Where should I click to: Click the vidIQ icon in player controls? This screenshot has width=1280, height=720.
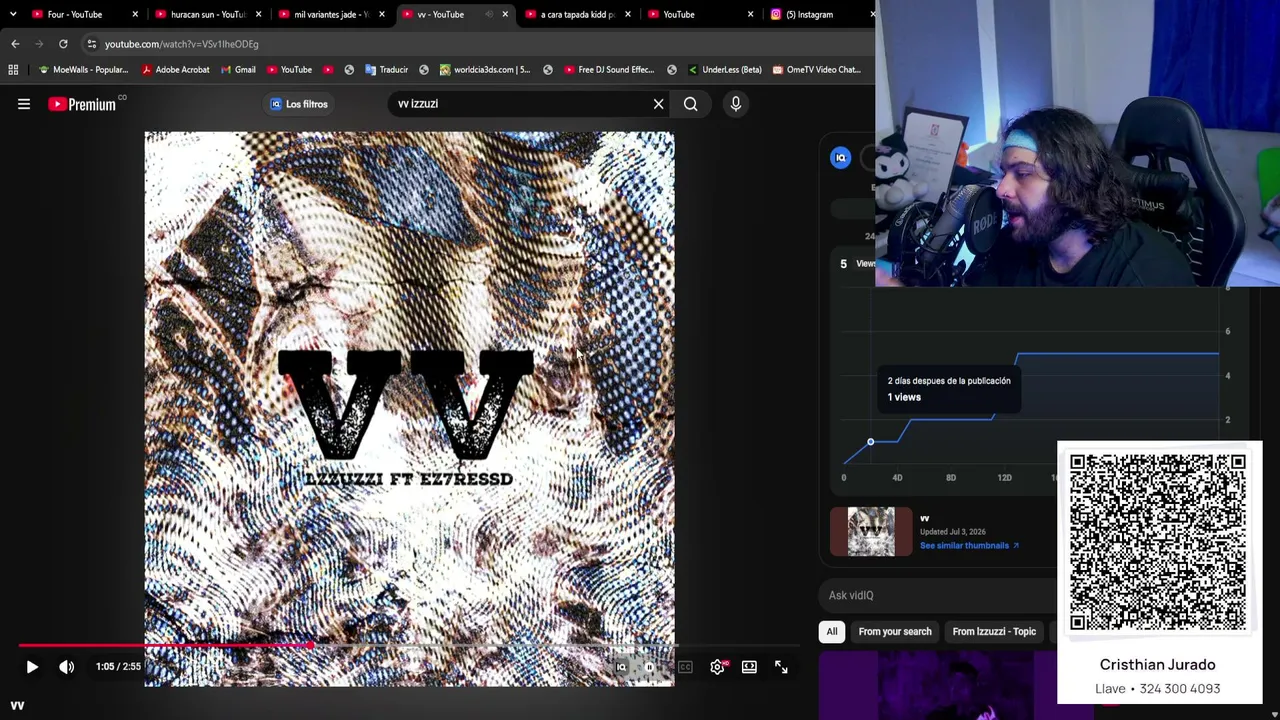tap(621, 667)
